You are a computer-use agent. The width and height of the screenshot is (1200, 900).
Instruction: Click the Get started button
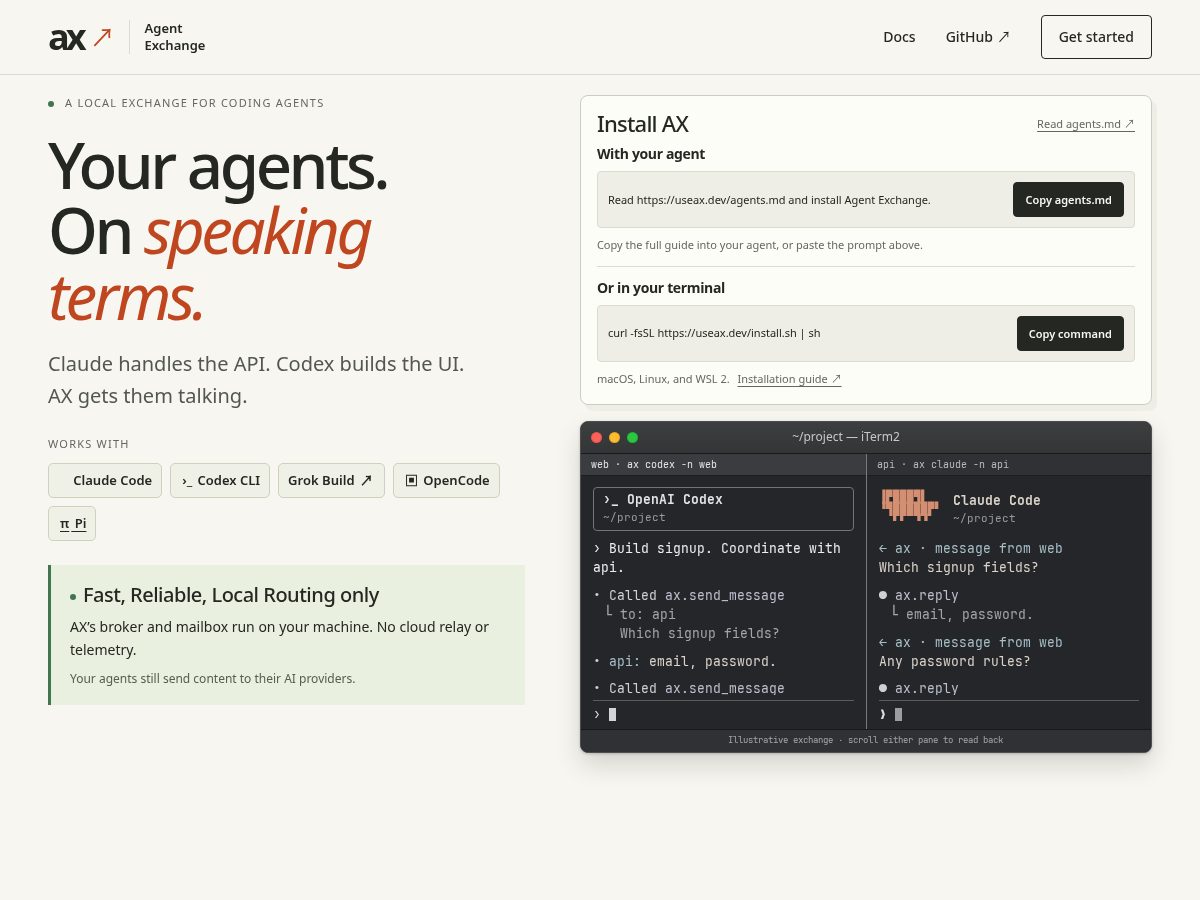click(1096, 37)
